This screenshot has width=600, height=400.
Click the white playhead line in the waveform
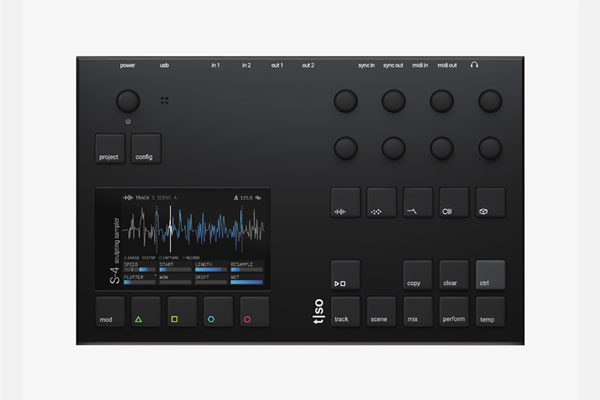[x=171, y=229]
